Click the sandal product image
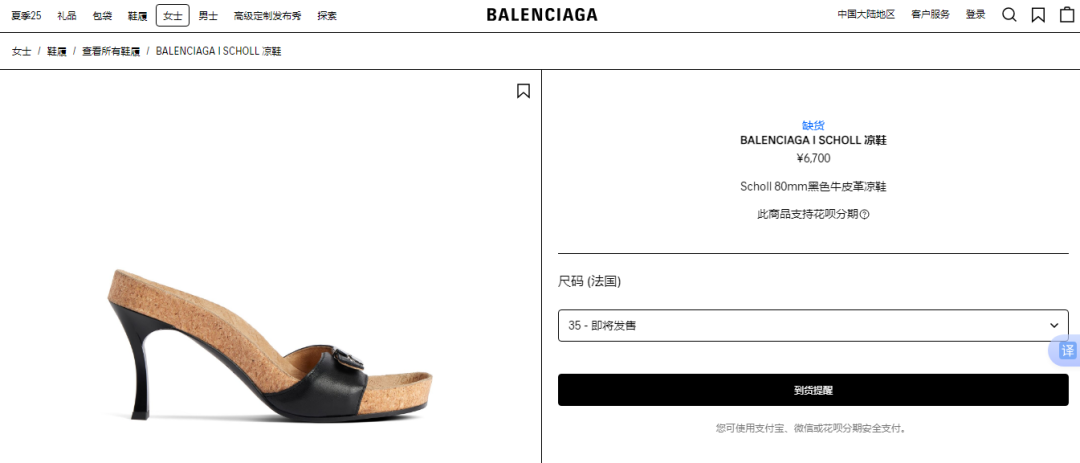This screenshot has width=1080, height=463. pyautogui.click(x=270, y=344)
